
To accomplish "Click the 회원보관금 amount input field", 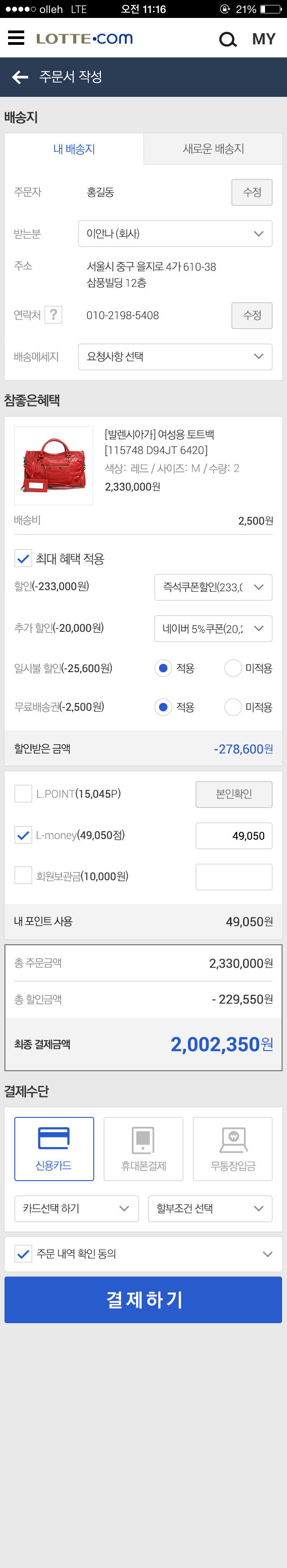I will click(x=233, y=877).
